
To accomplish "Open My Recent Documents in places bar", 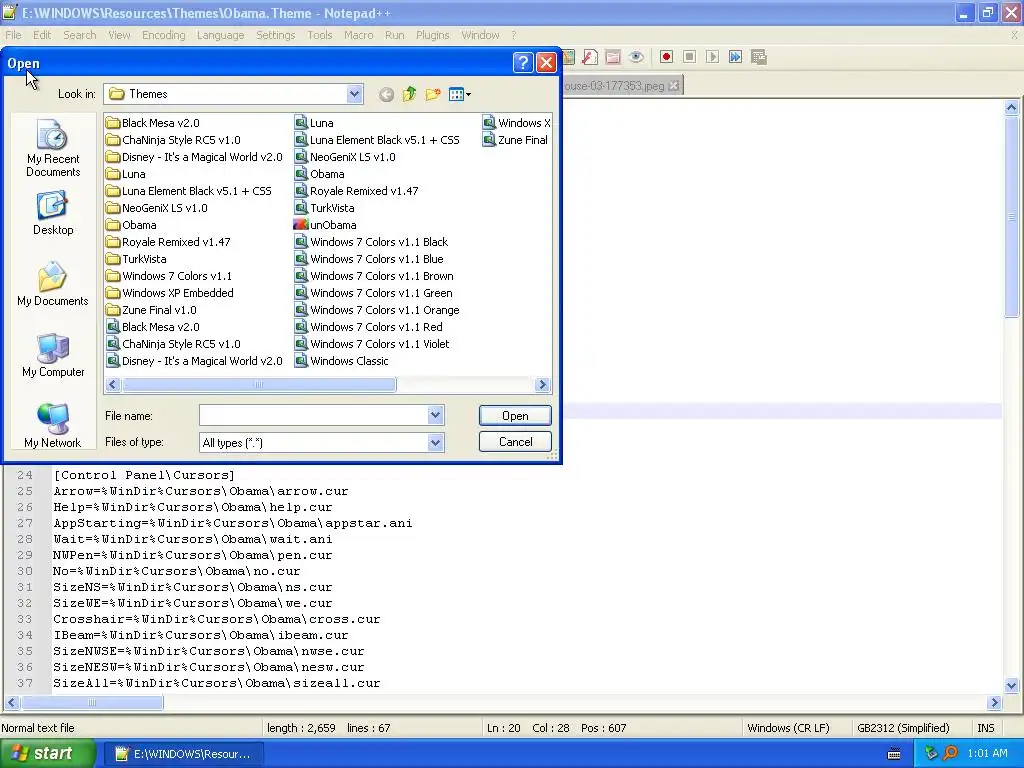I will pyautogui.click(x=53, y=149).
